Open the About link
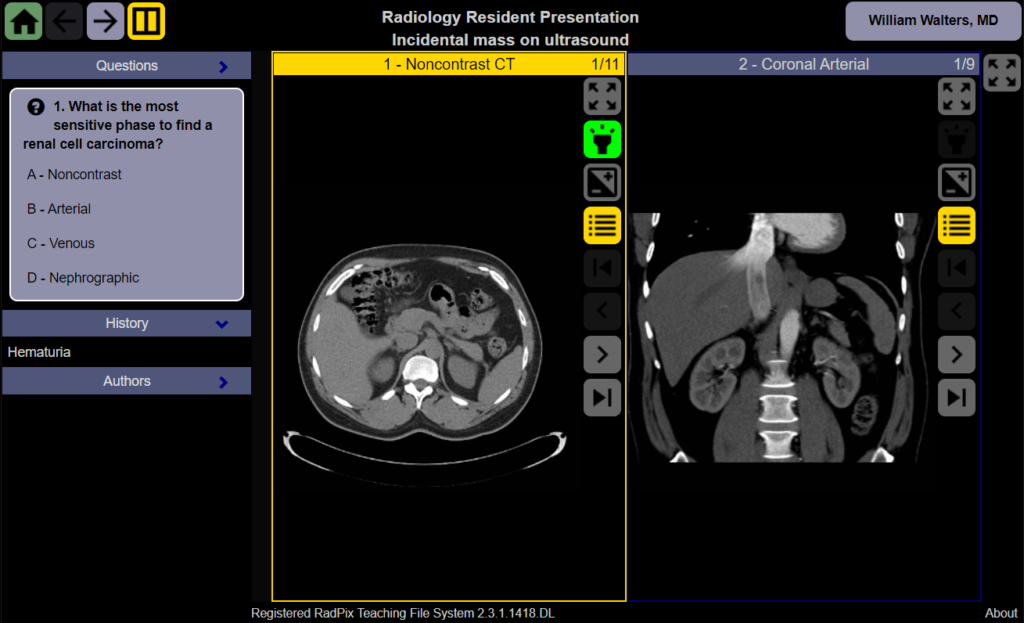The height and width of the screenshot is (623, 1024). (1000, 613)
